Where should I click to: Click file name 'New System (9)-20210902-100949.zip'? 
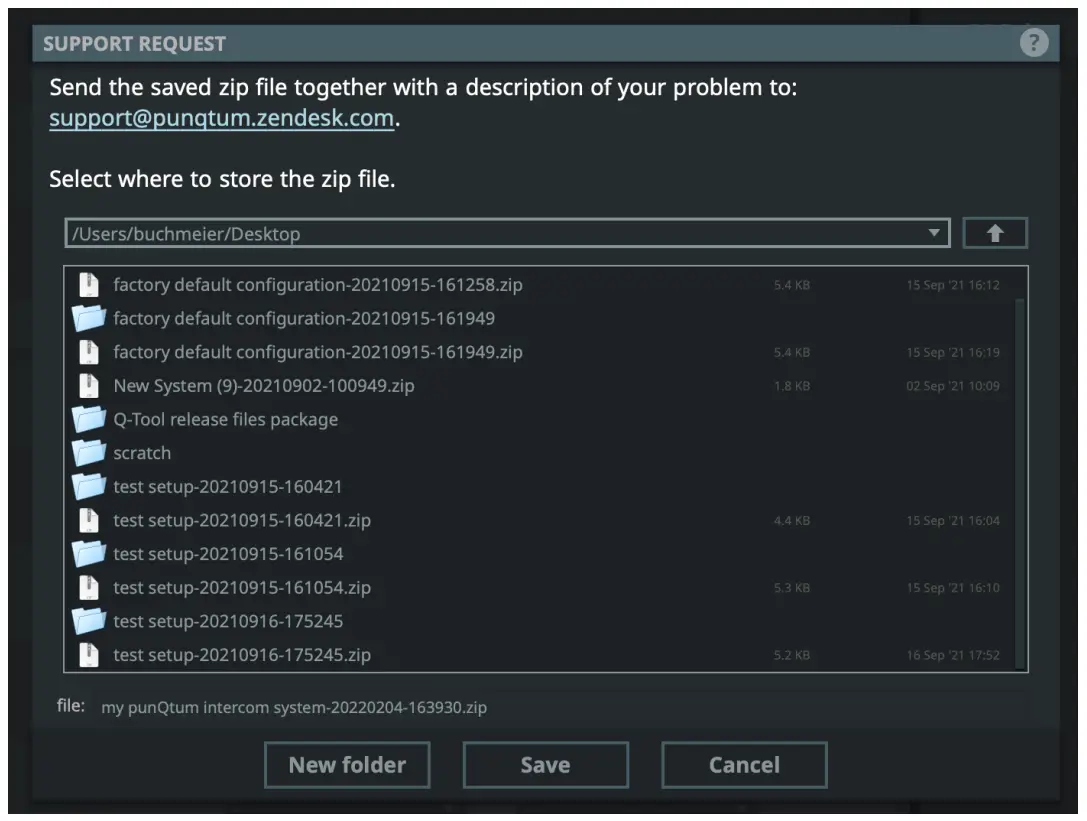point(264,386)
